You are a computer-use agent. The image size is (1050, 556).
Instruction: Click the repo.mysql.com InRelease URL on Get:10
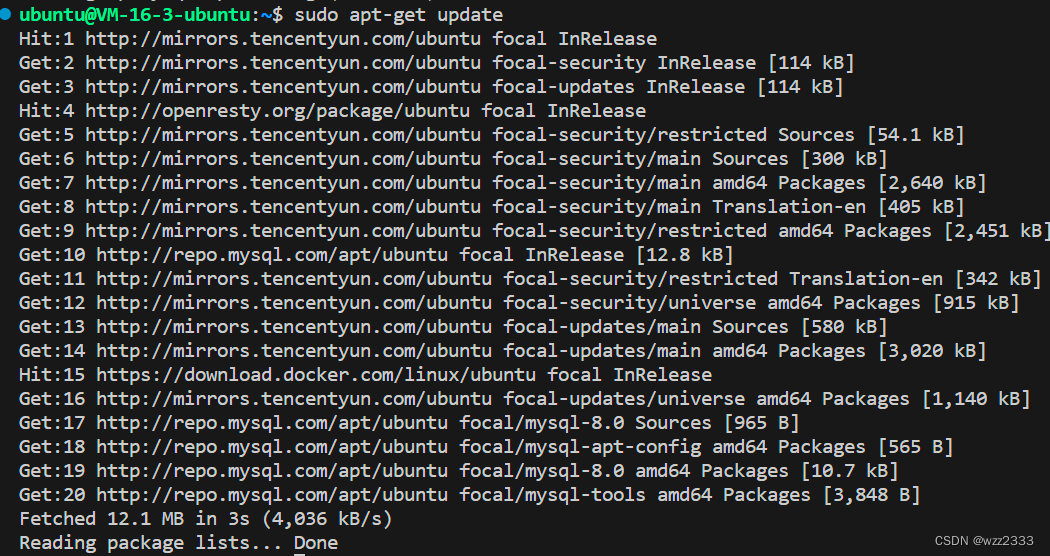(x=272, y=255)
